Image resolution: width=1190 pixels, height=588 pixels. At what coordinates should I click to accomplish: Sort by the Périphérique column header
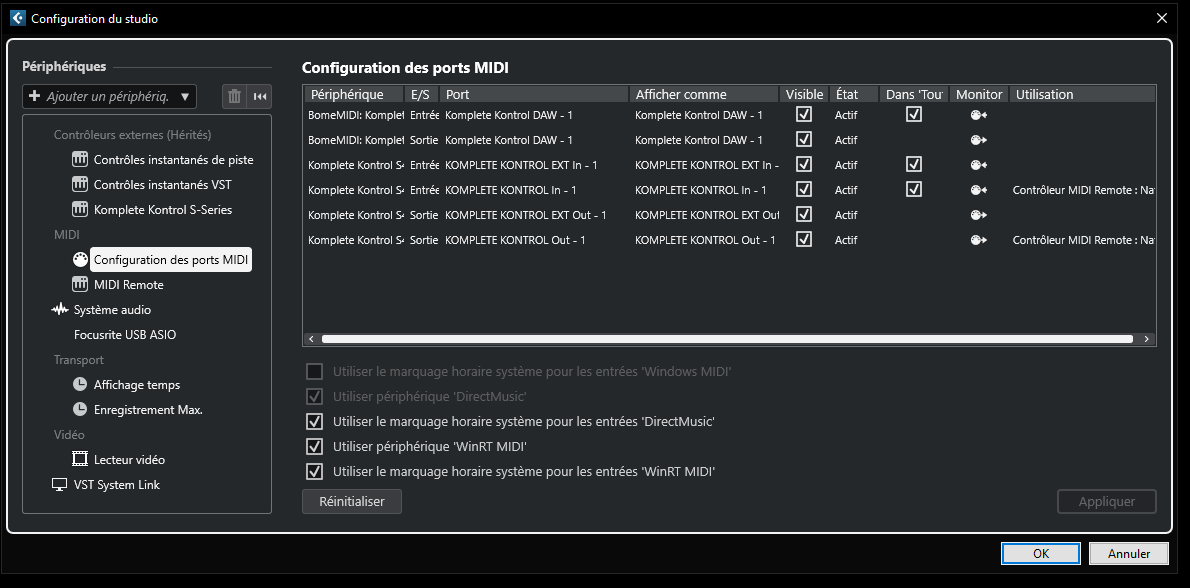click(347, 94)
